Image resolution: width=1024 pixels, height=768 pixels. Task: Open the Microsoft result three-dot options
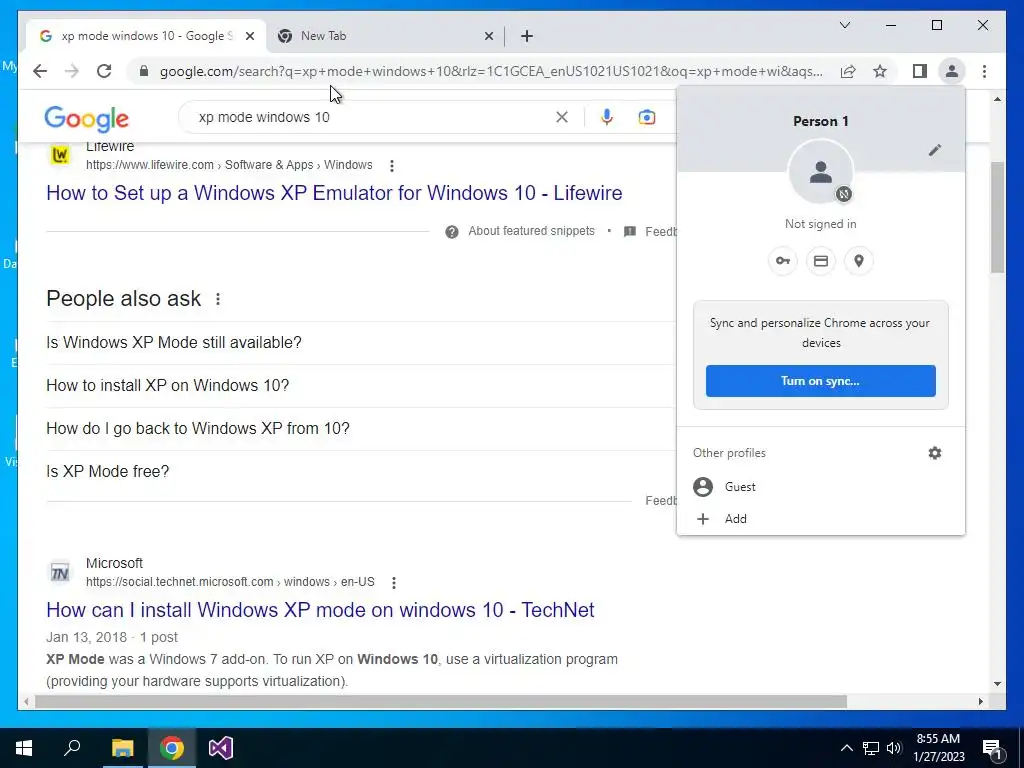point(394,583)
